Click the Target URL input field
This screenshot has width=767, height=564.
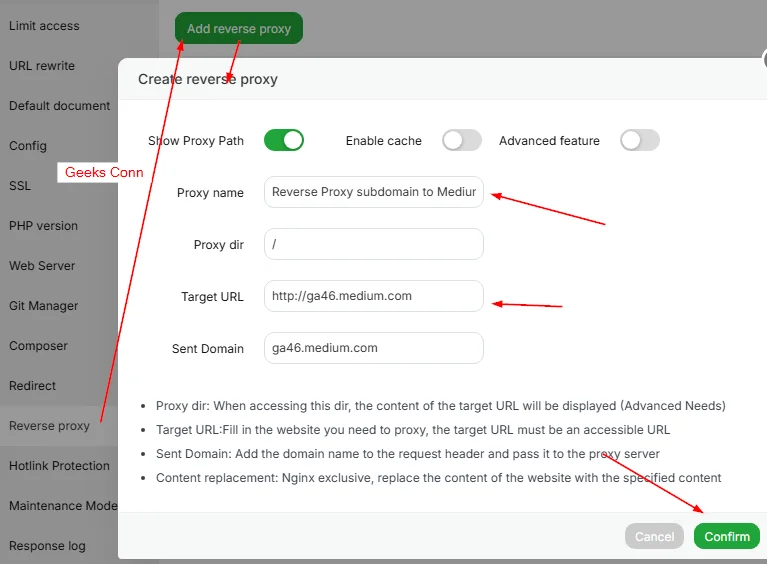(x=374, y=296)
